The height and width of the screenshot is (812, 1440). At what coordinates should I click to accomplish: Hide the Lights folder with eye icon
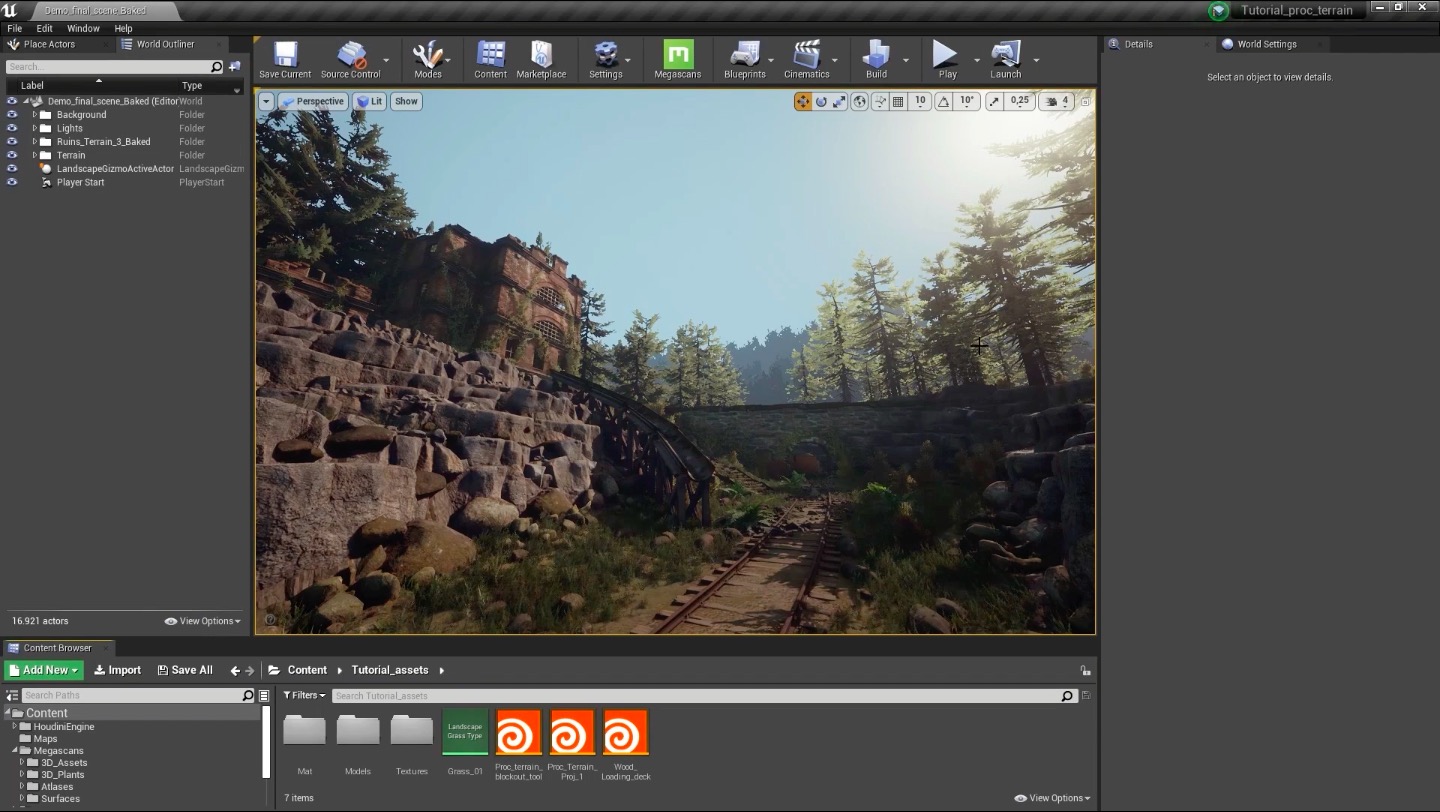tap(12, 128)
